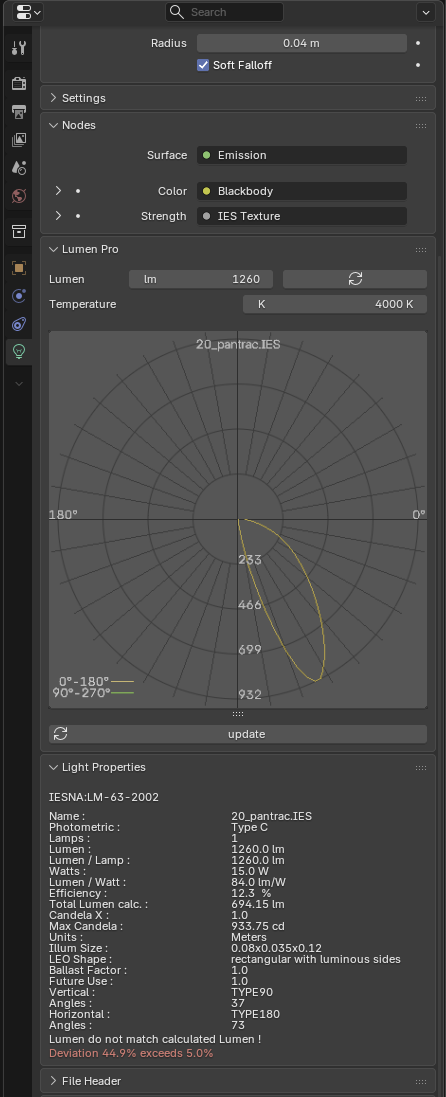Open the Tool properties tab
This screenshot has height=1097, width=446.
click(19, 48)
